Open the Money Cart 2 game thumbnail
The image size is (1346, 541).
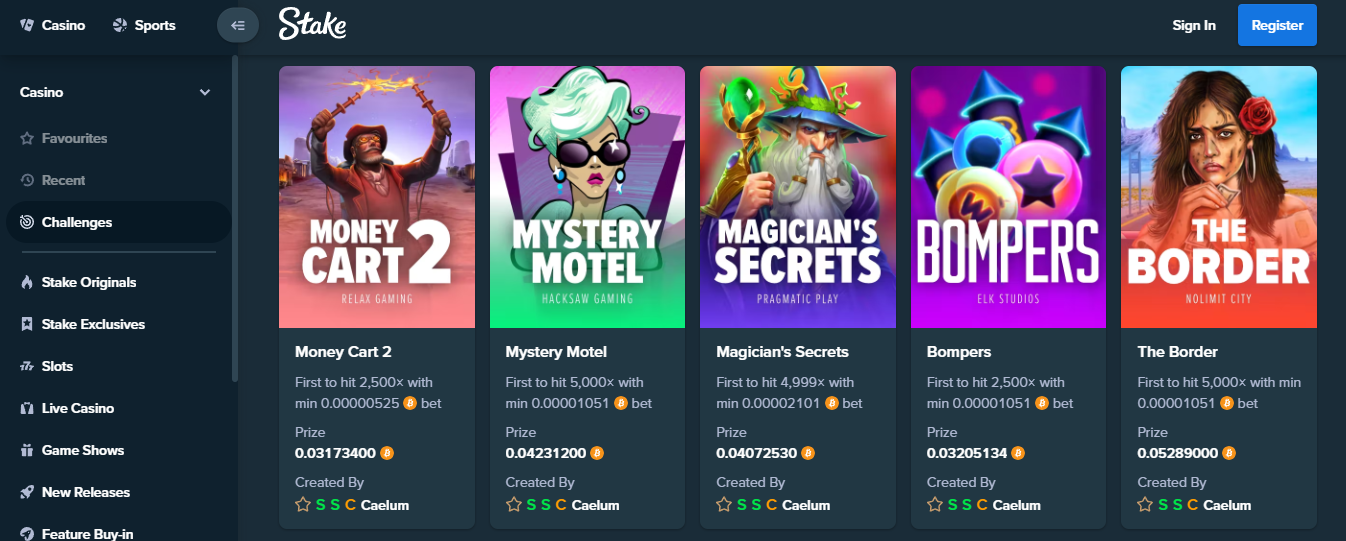pyautogui.click(x=377, y=197)
